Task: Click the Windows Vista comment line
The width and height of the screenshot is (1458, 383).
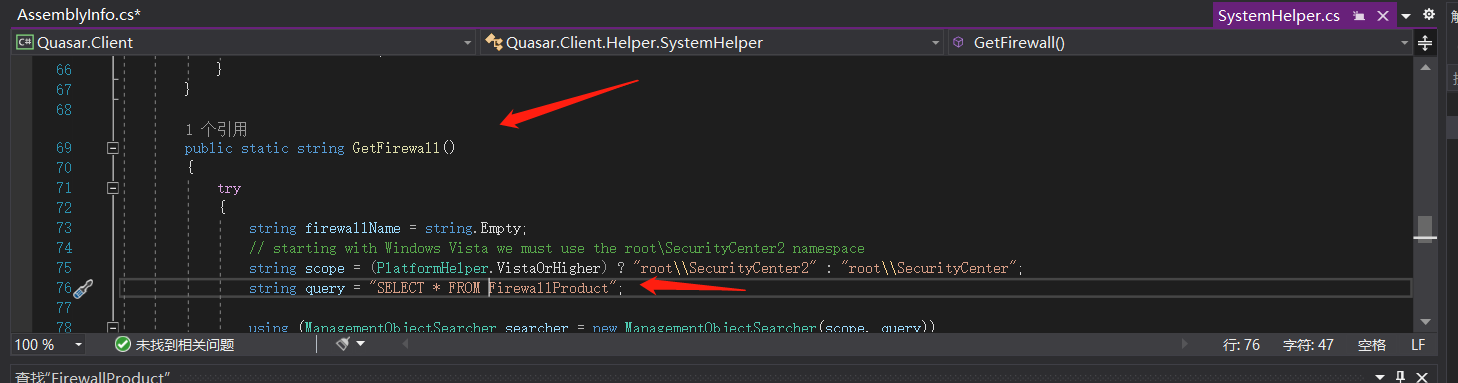Action: (556, 248)
